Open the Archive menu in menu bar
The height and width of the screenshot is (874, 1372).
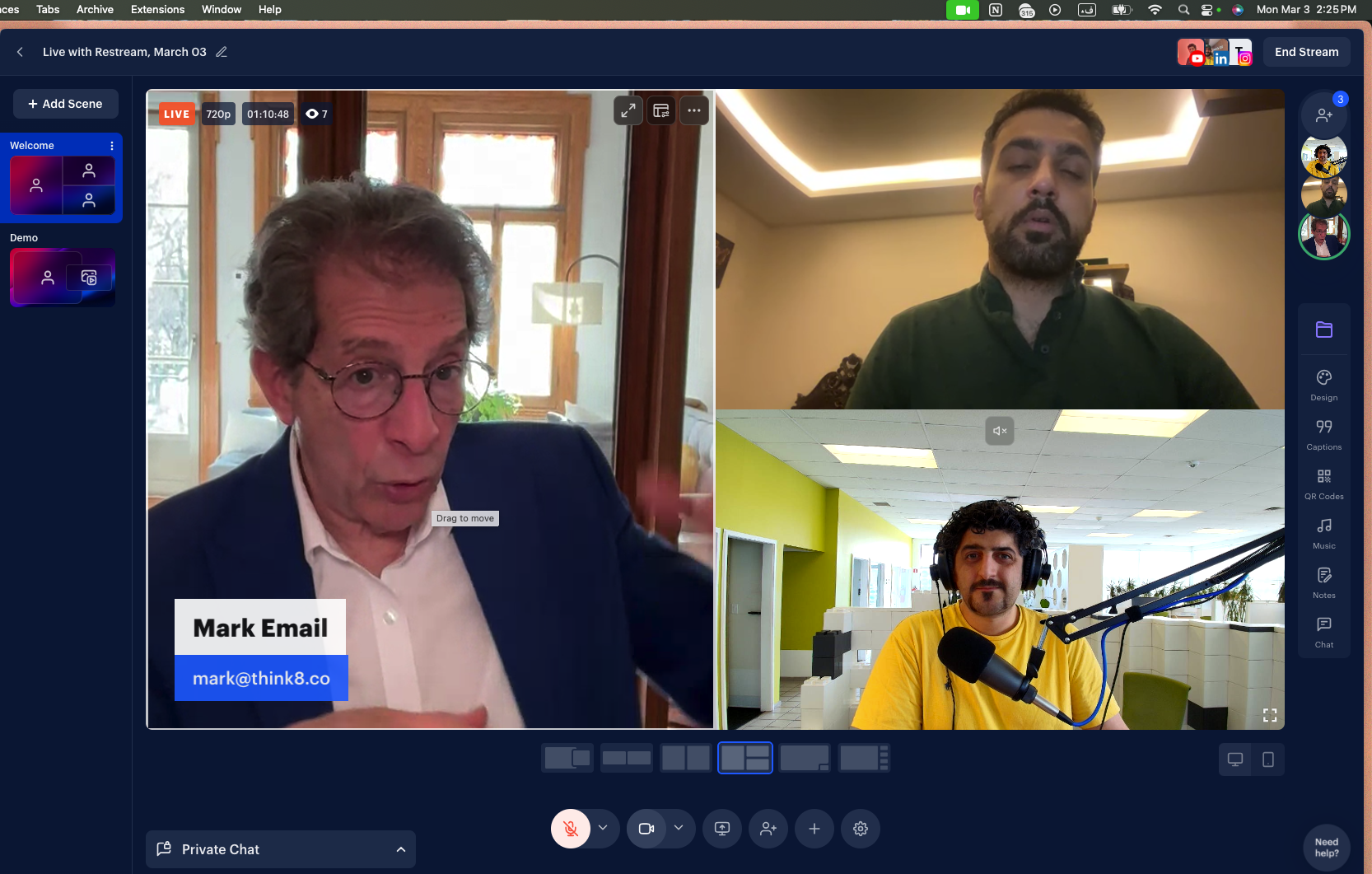(95, 9)
